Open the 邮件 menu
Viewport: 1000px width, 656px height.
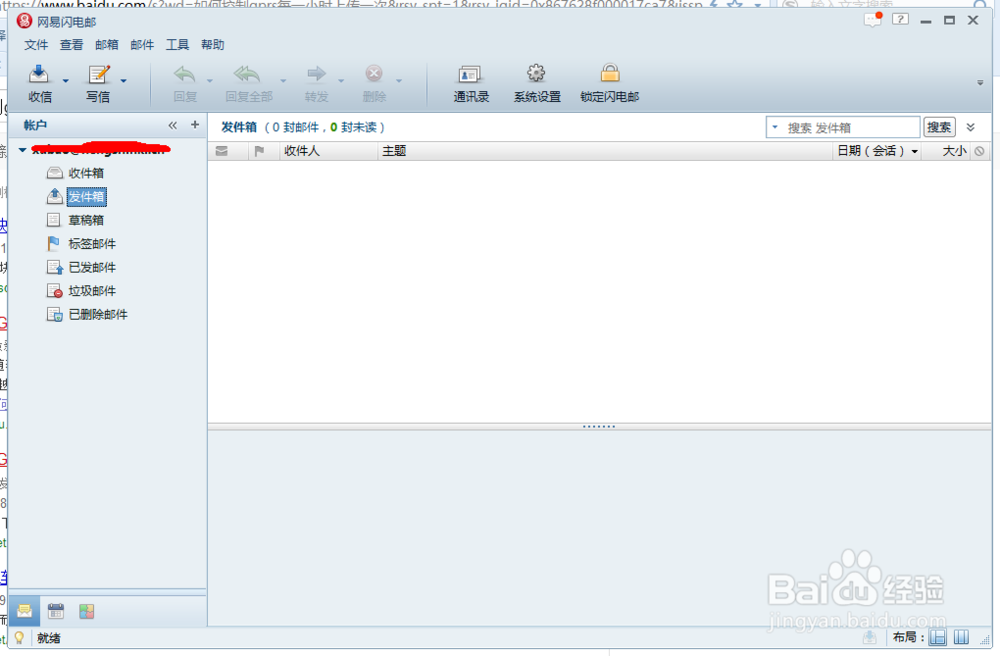pos(142,45)
